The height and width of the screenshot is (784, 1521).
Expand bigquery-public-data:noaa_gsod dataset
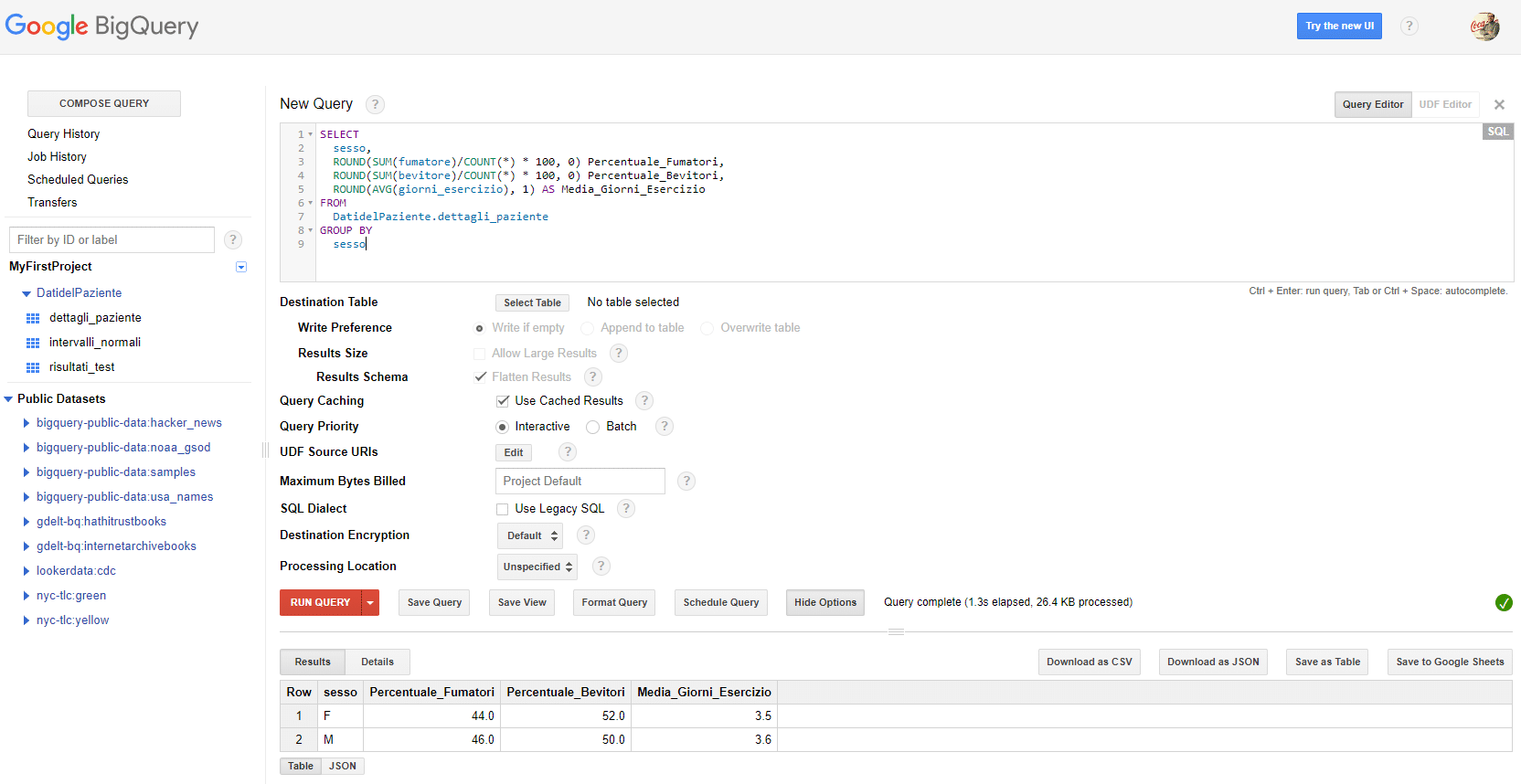(27, 448)
